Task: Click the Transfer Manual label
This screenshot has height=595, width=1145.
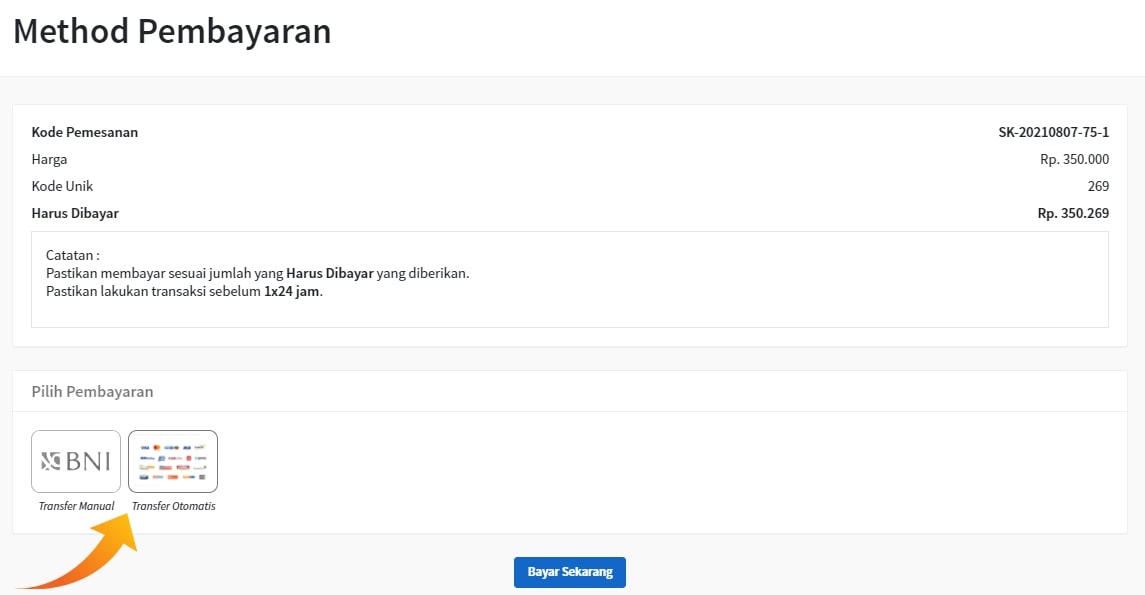Action: point(76,506)
